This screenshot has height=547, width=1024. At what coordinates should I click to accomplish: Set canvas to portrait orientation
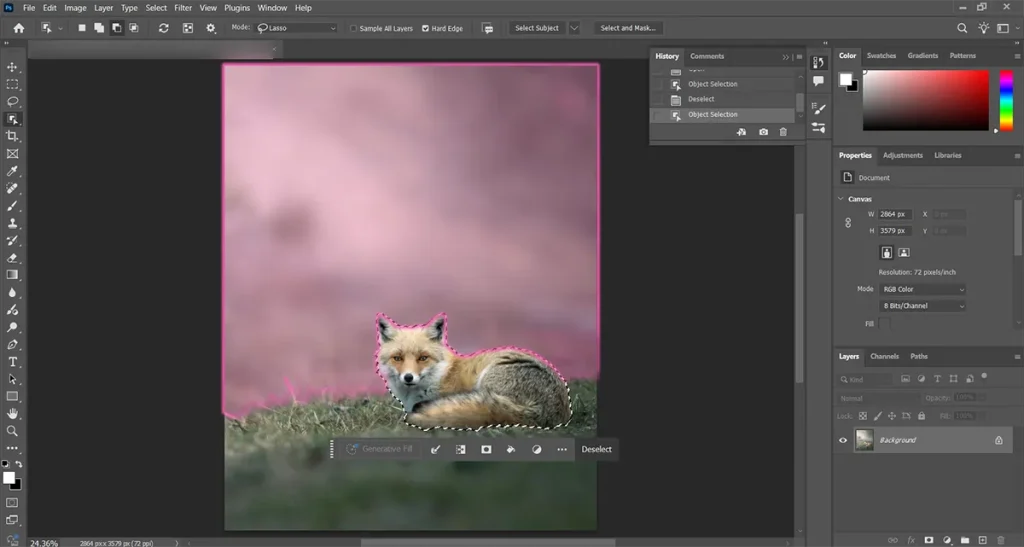(x=886, y=252)
